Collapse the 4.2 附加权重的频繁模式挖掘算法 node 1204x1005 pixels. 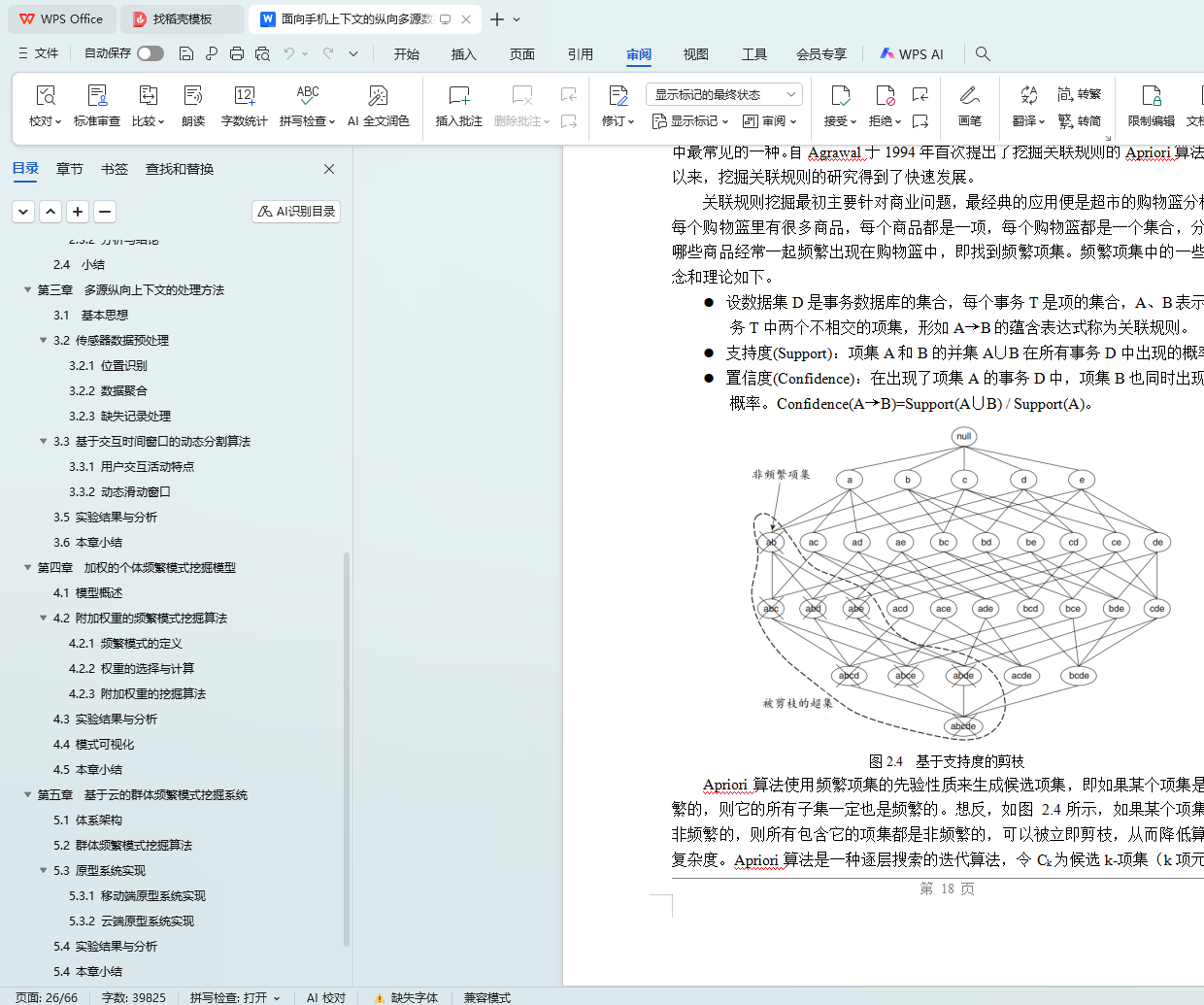(44, 619)
